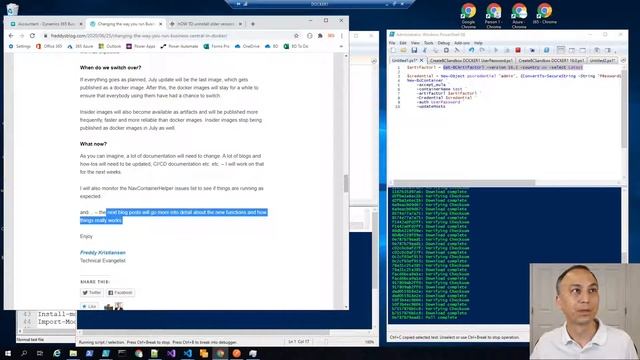Click the taskbar search magnifier
The width and height of the screenshot is (640, 360).
24,353
